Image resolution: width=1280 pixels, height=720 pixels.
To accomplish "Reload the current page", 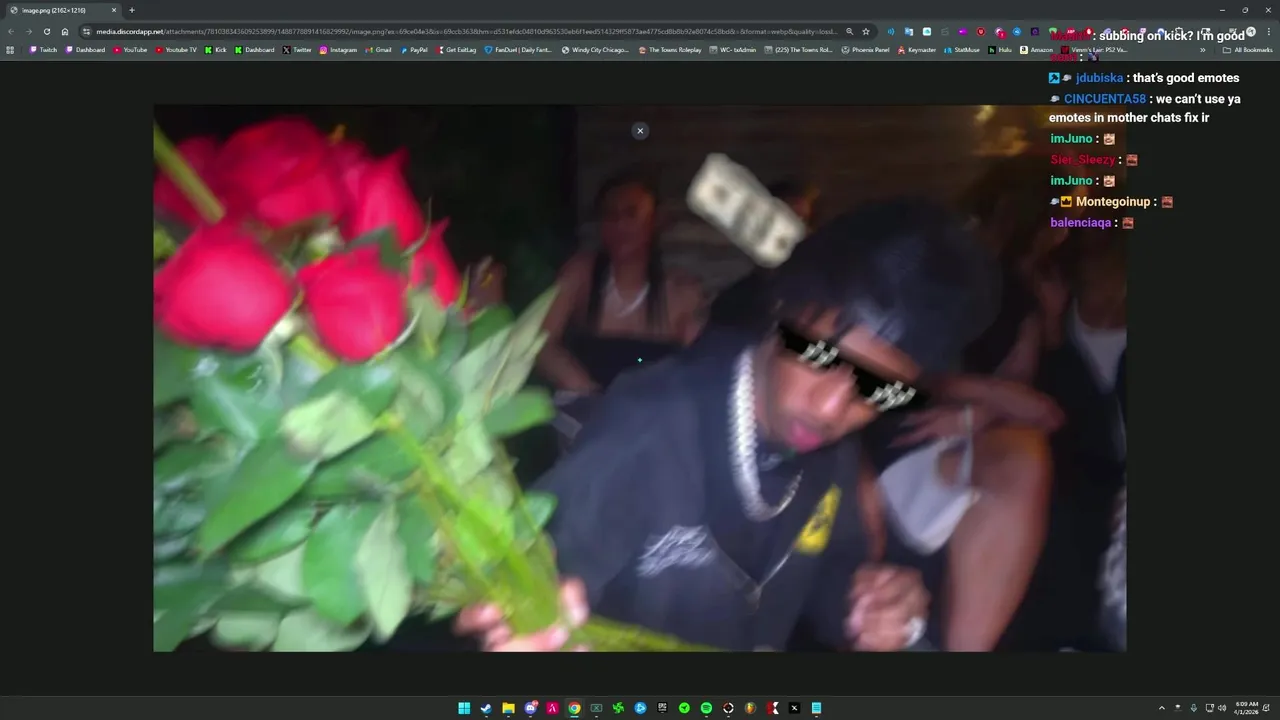I will pos(47,31).
